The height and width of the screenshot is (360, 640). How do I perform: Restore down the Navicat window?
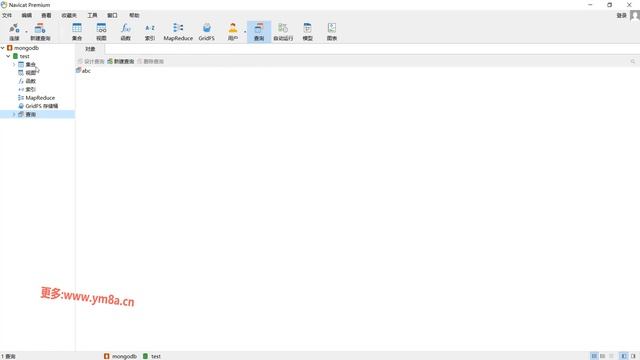(609, 5)
